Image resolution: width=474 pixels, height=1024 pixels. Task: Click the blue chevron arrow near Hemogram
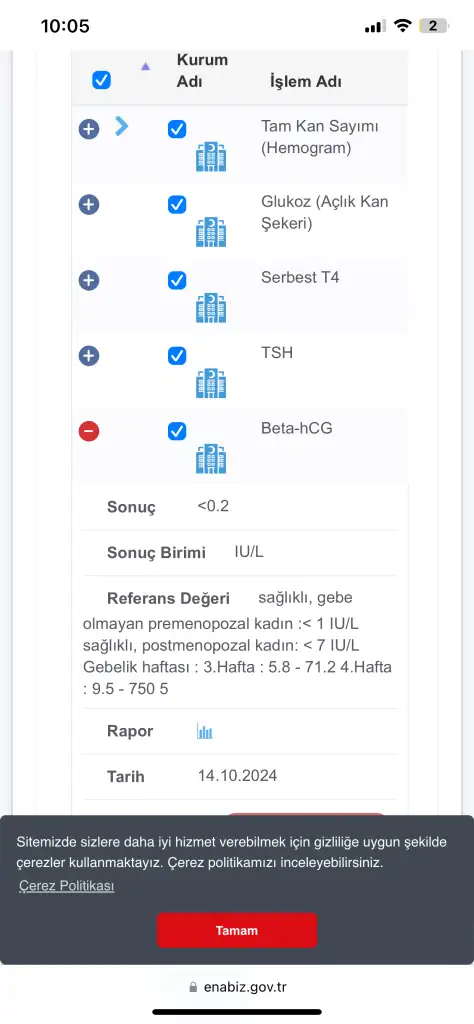121,125
